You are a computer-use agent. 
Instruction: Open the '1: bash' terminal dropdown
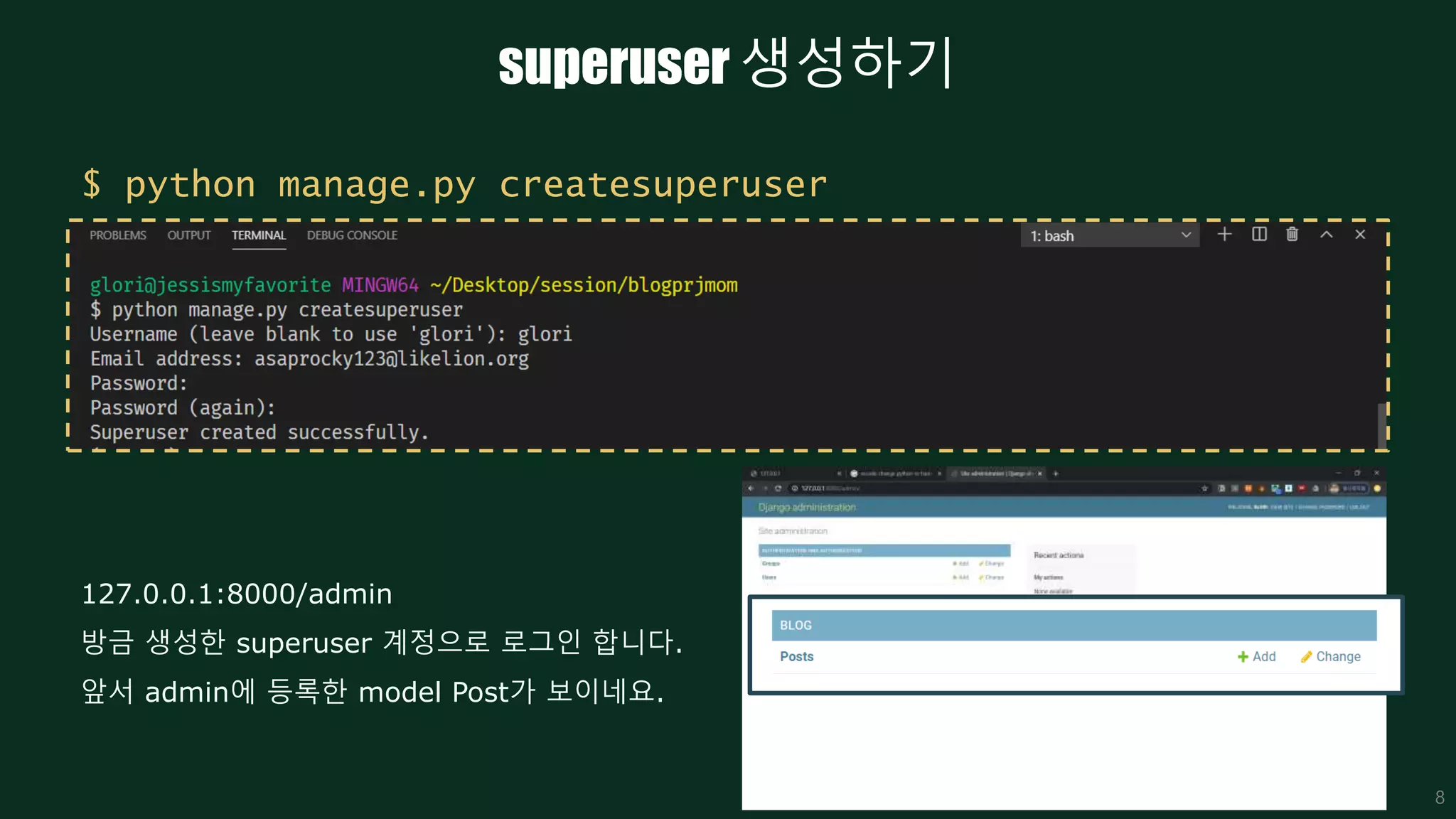[1110, 235]
